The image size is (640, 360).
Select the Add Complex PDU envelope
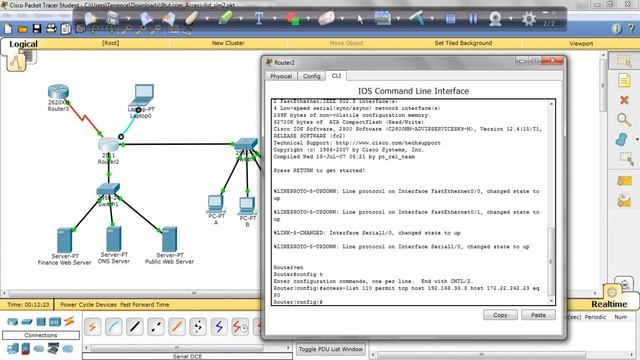tap(624, 200)
